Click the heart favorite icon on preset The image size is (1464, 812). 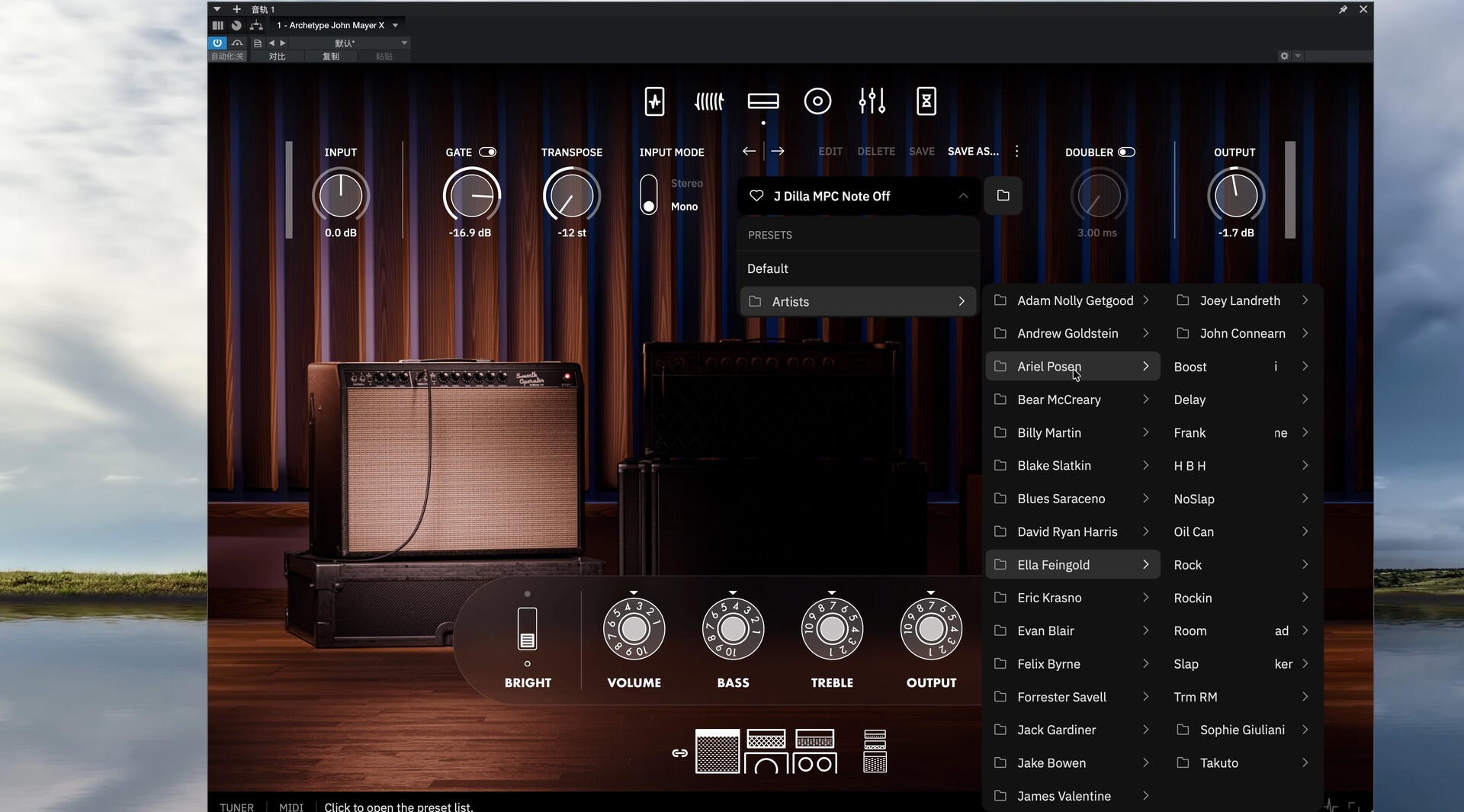coord(756,196)
